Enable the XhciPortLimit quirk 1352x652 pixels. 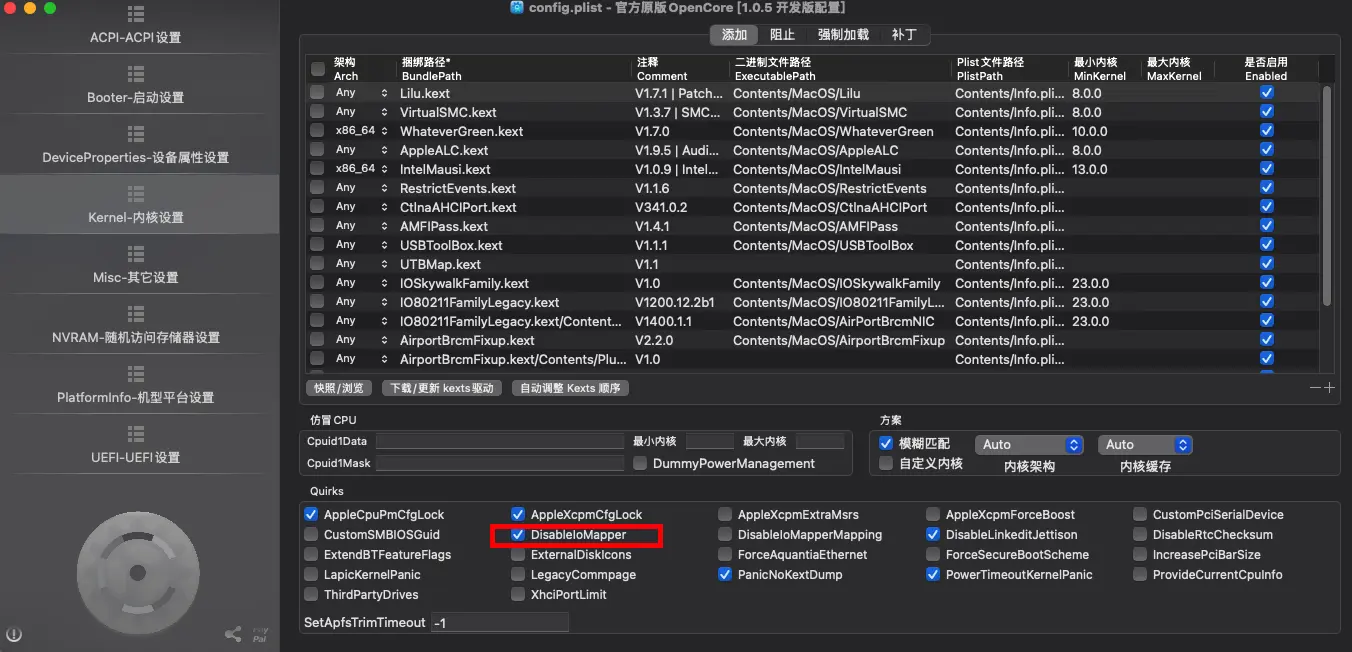tap(518, 595)
